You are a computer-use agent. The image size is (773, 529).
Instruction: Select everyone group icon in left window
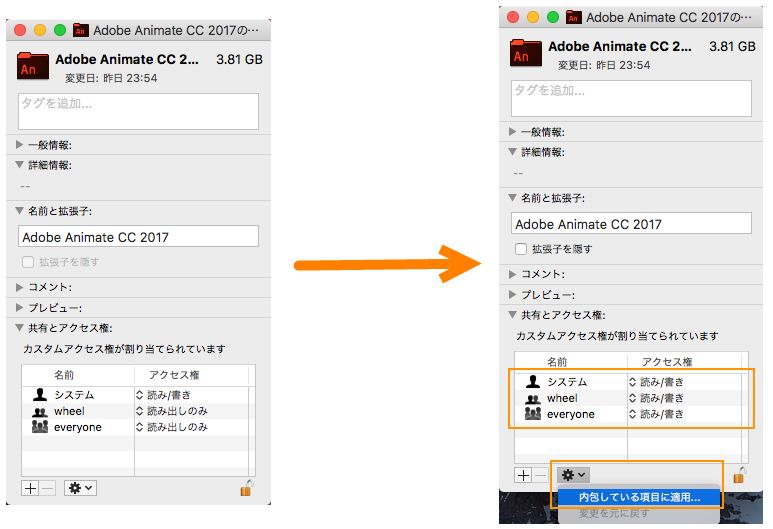pyautogui.click(x=39, y=426)
